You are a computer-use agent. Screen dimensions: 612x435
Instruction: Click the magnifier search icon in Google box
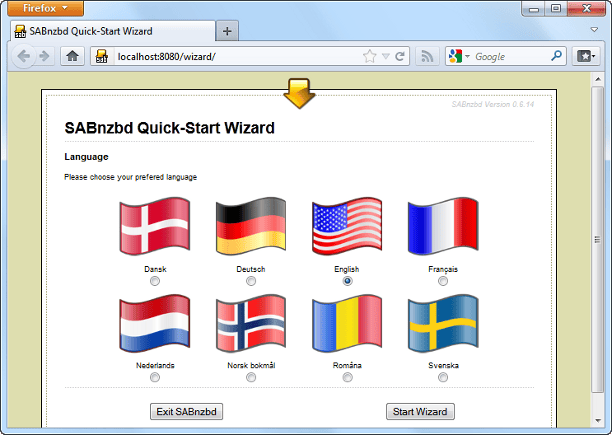(x=556, y=56)
